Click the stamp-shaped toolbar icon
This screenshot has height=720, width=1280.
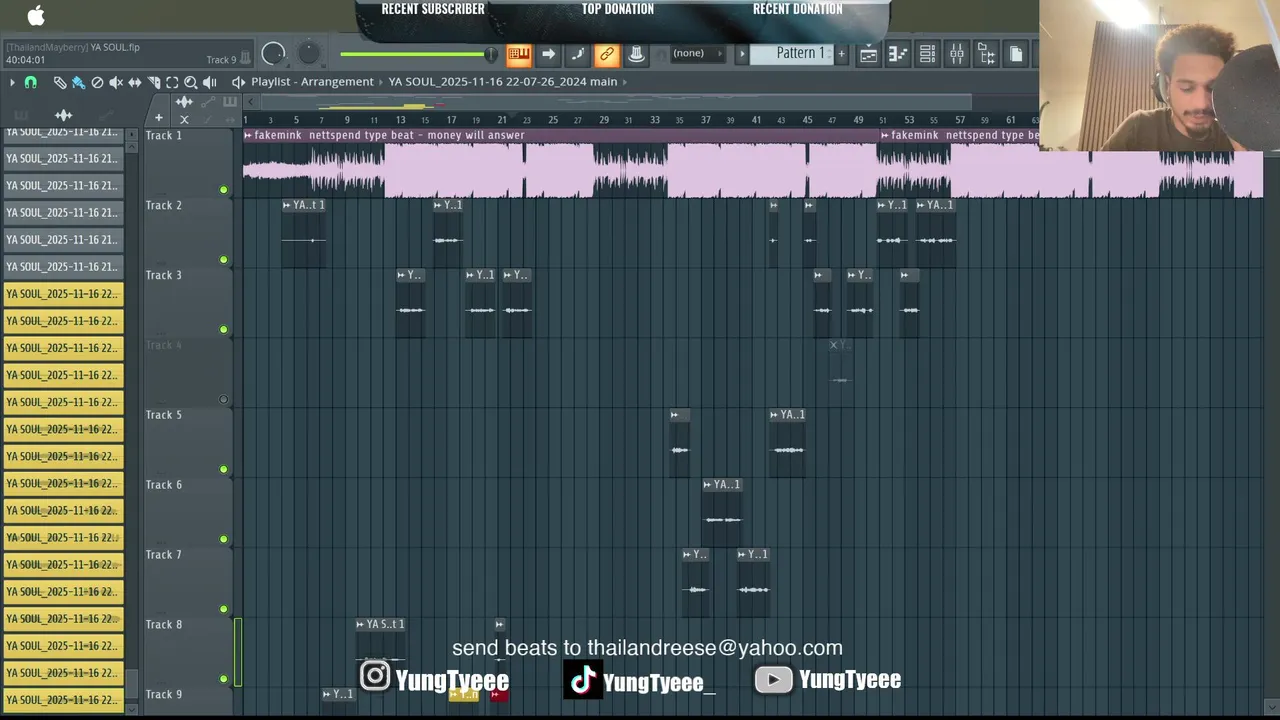click(636, 54)
